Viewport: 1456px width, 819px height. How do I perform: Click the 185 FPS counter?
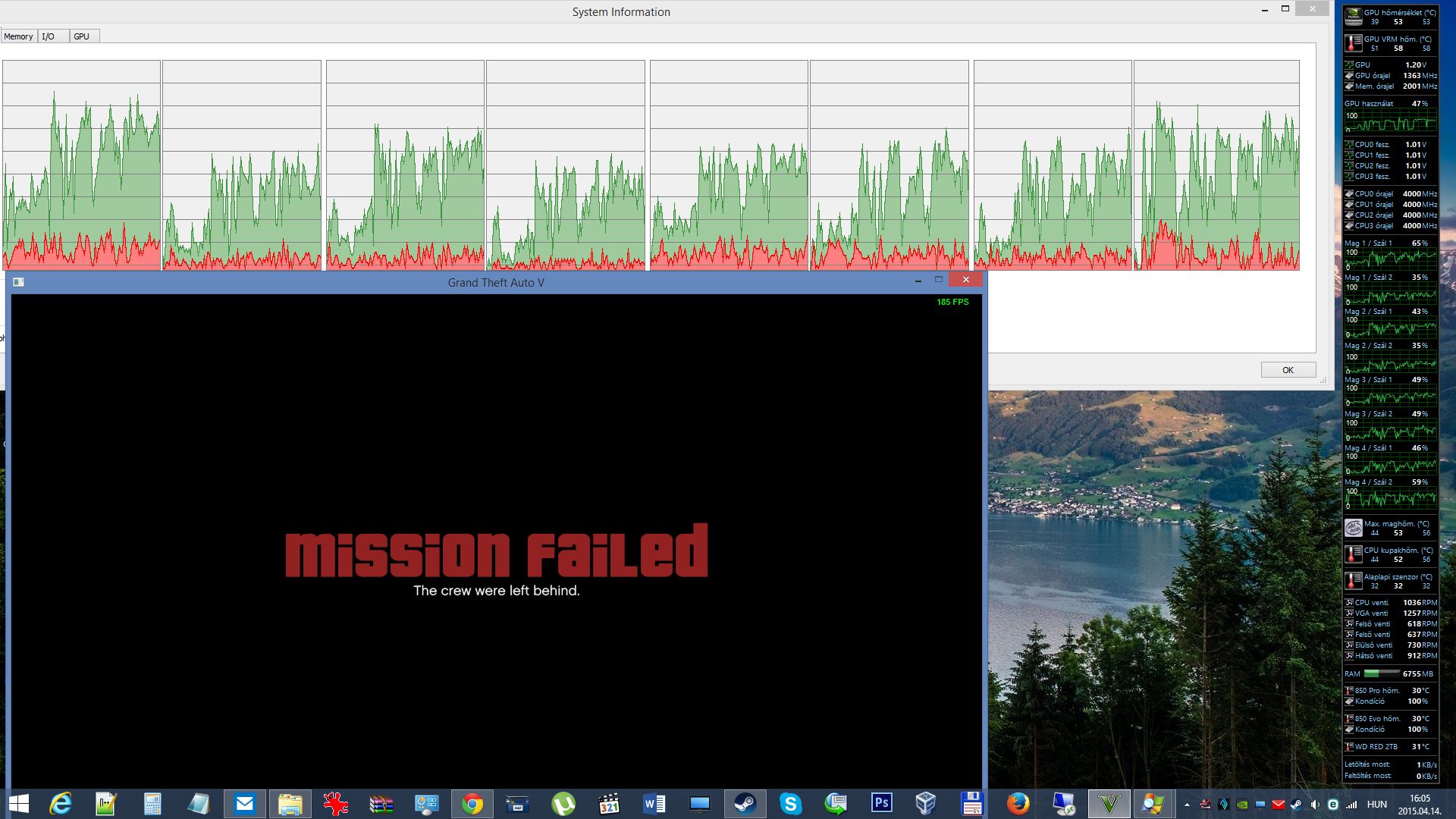tap(952, 302)
